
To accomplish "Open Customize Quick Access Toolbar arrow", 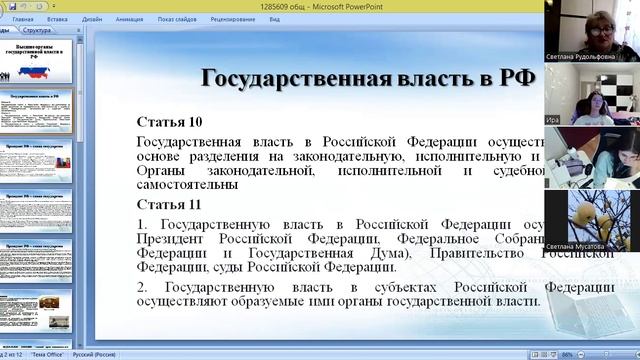I will click(53, 7).
